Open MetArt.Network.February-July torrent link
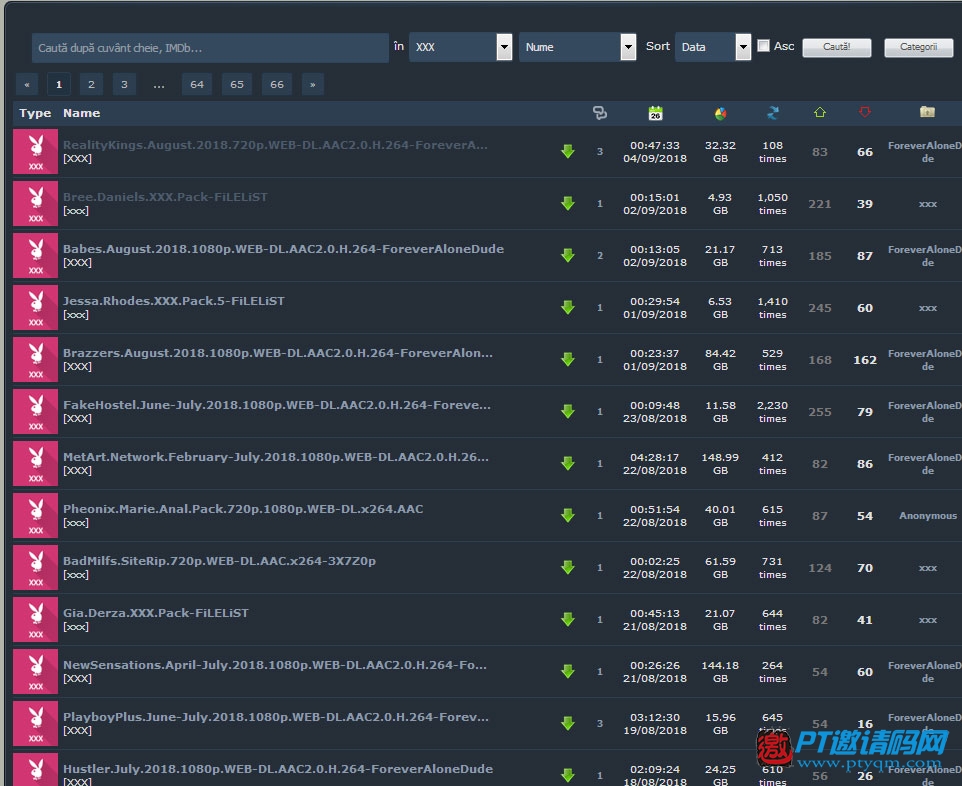Image resolution: width=962 pixels, height=786 pixels. point(276,457)
